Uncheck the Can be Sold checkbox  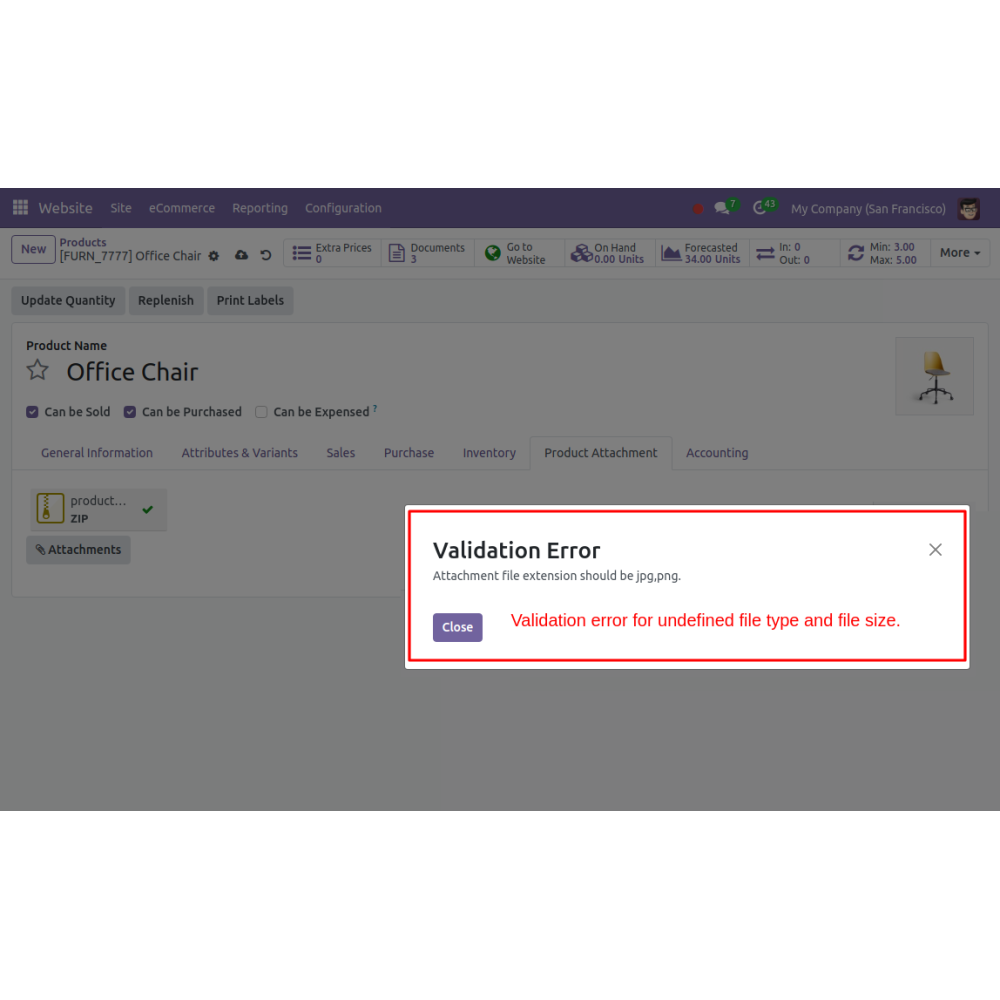click(32, 412)
